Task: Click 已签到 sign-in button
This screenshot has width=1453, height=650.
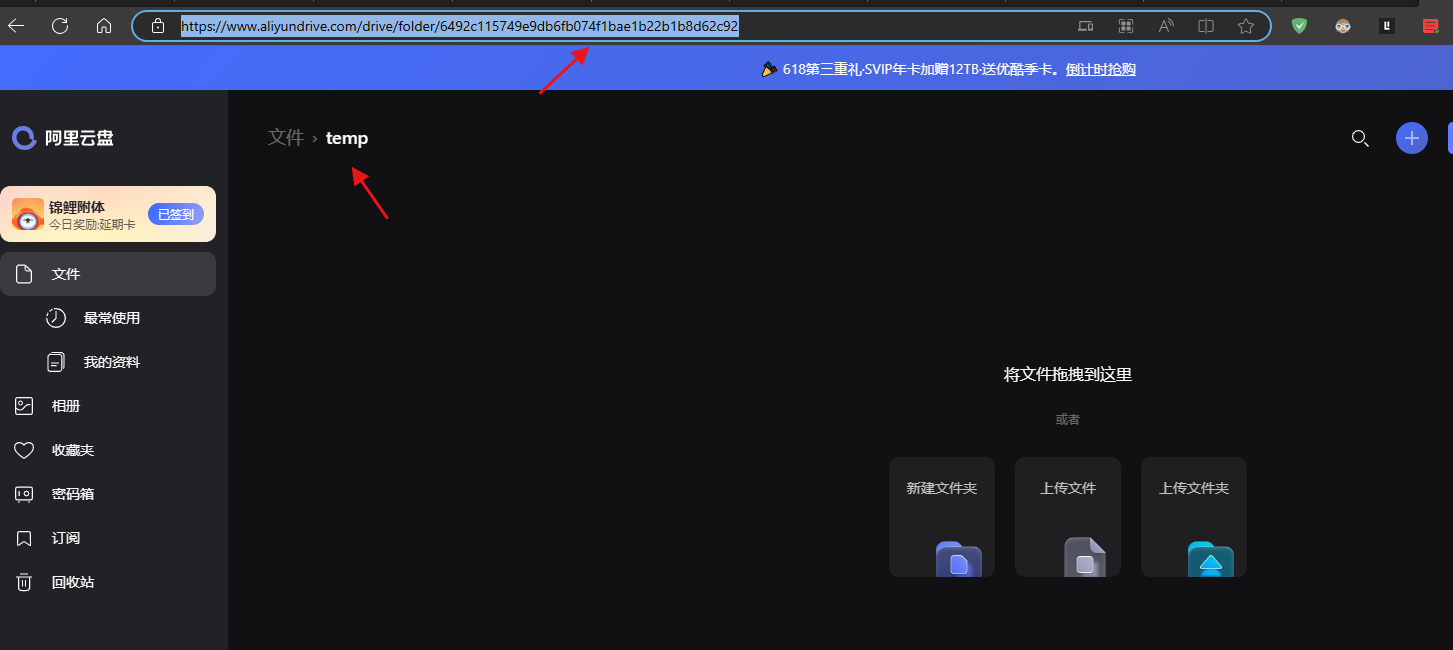Action: click(176, 214)
